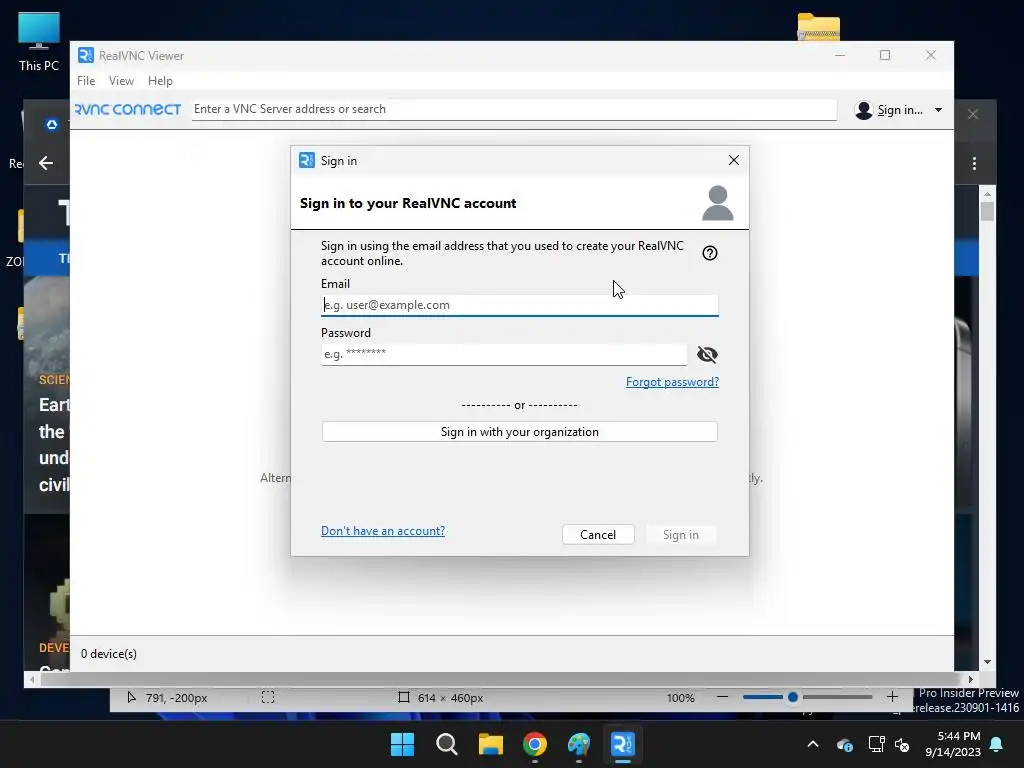
Task: Open the Help menu in RealVNC Viewer
Action: coord(160,81)
